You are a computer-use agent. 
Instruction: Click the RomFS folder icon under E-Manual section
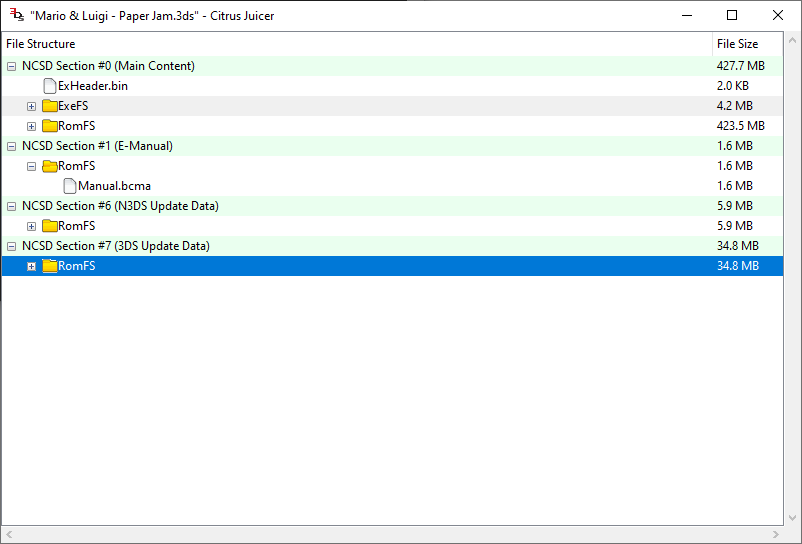click(49, 166)
